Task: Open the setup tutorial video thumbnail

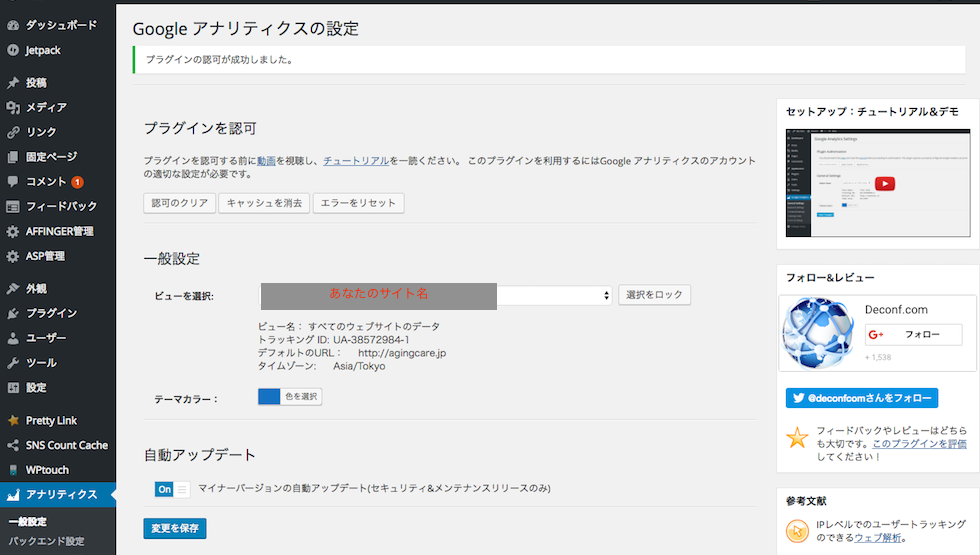Action: coord(878,183)
